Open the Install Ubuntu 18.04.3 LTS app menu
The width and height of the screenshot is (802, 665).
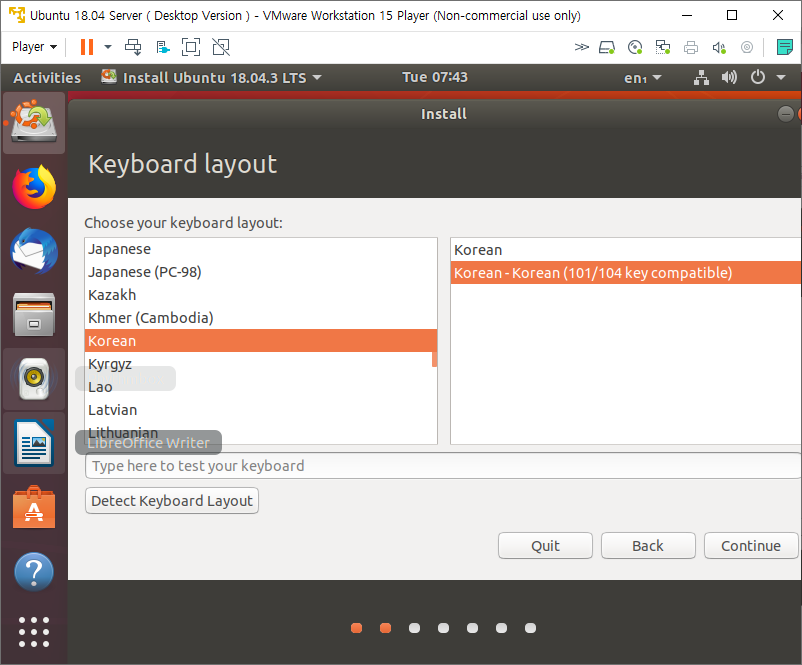point(212,78)
